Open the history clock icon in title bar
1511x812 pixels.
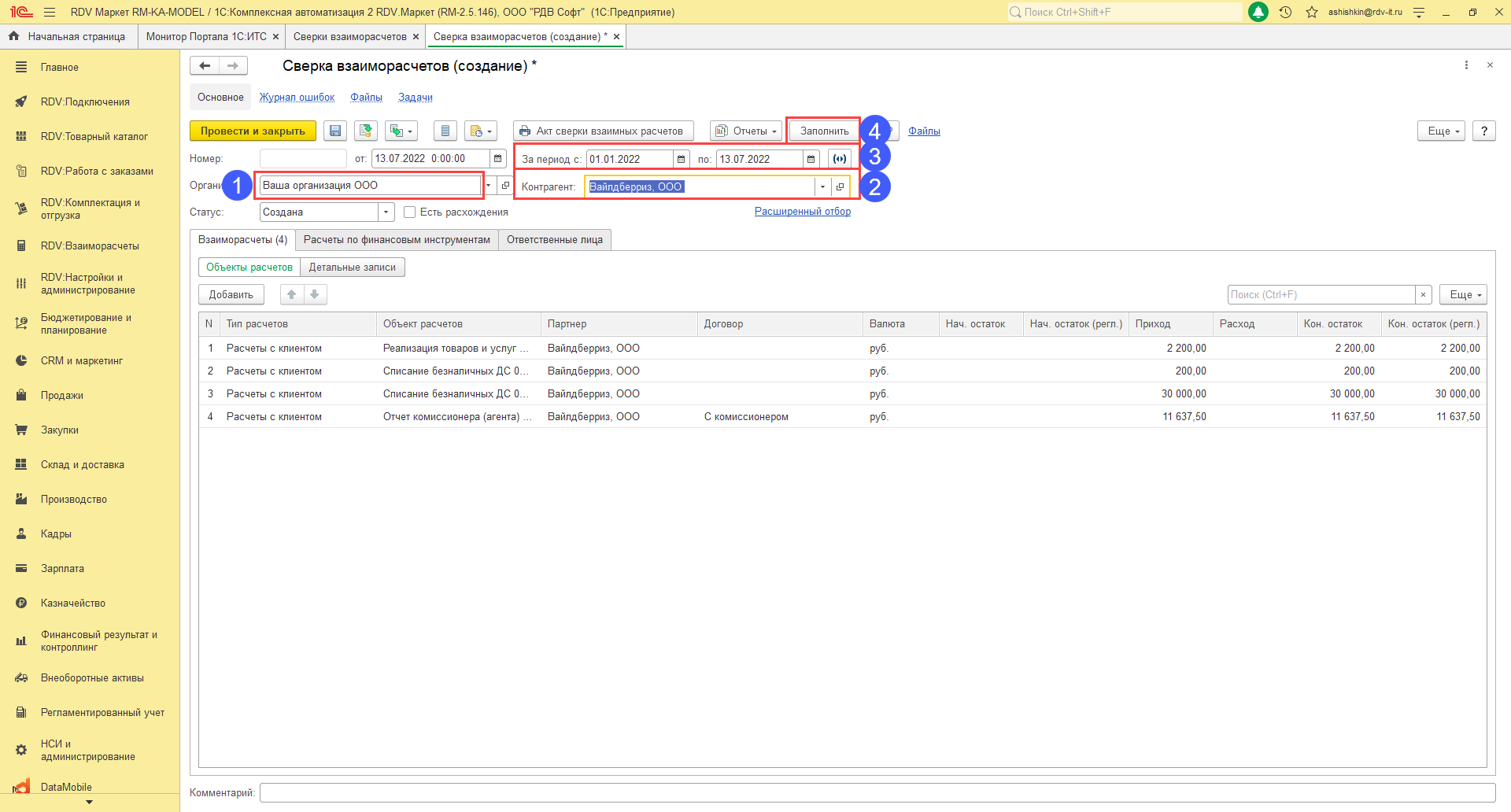coord(1285,13)
